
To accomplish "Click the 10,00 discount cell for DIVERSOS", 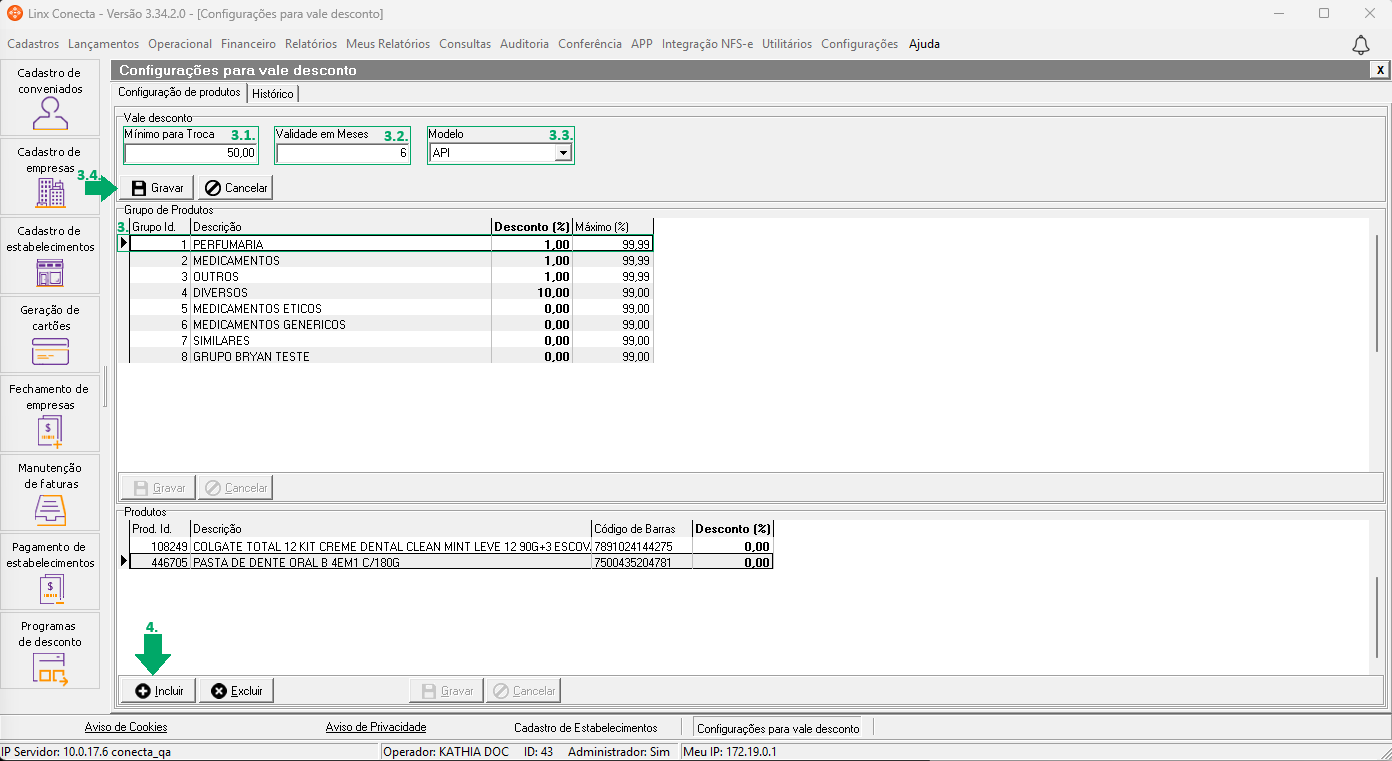I will tap(532, 292).
